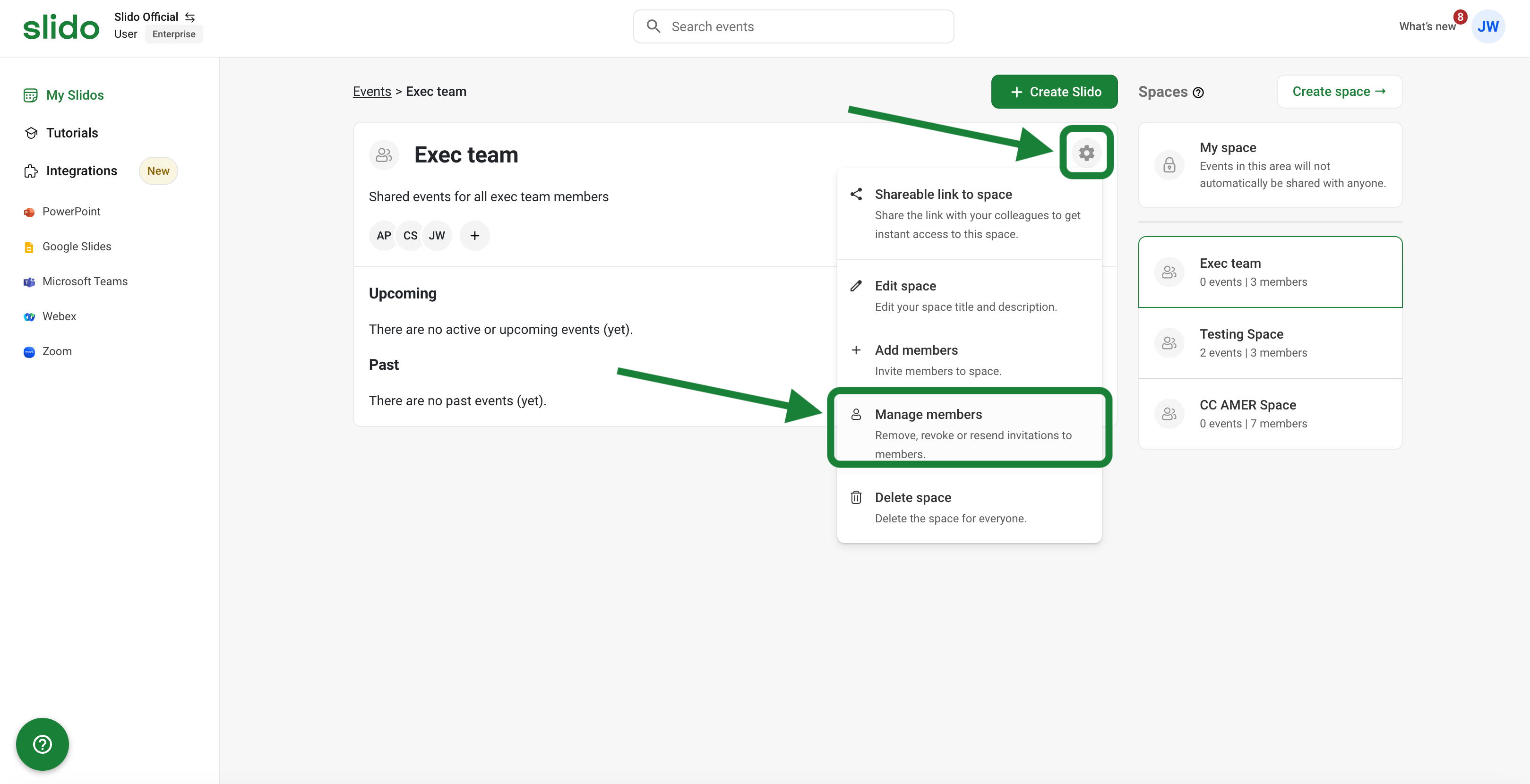Viewport: 1530px width, 784px height.
Task: Click the New badge beside Integrations
Action: click(x=158, y=171)
